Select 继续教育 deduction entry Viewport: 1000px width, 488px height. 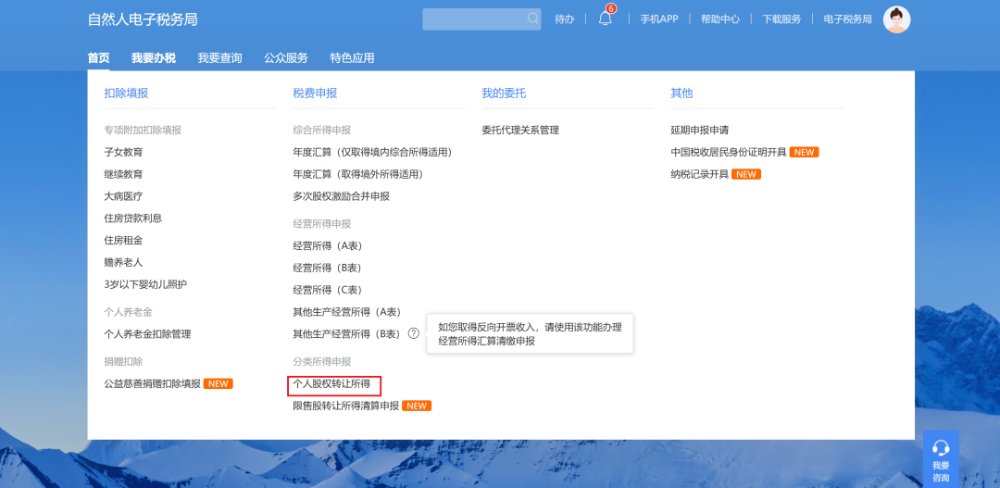point(123,174)
